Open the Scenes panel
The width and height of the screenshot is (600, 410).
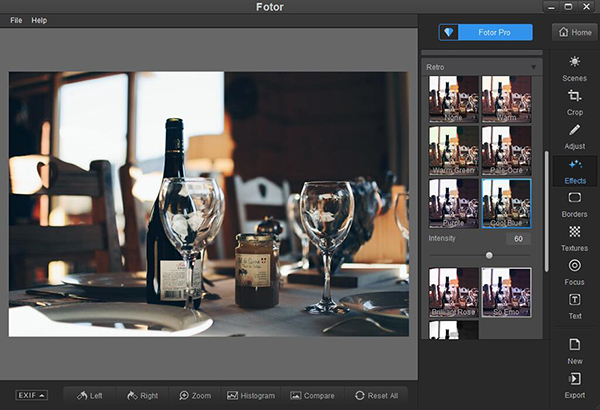574,67
